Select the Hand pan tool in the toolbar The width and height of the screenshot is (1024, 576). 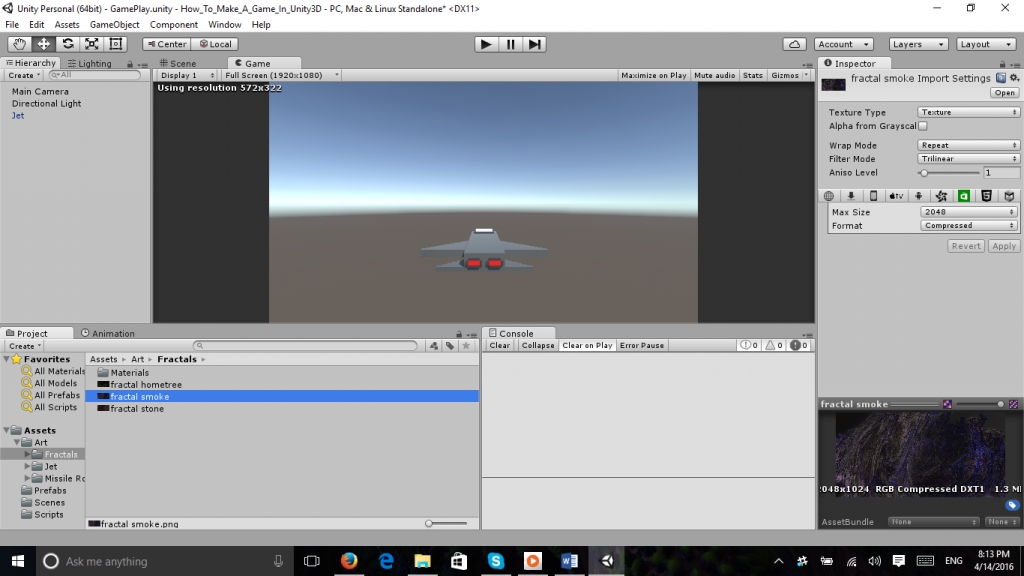click(18, 44)
